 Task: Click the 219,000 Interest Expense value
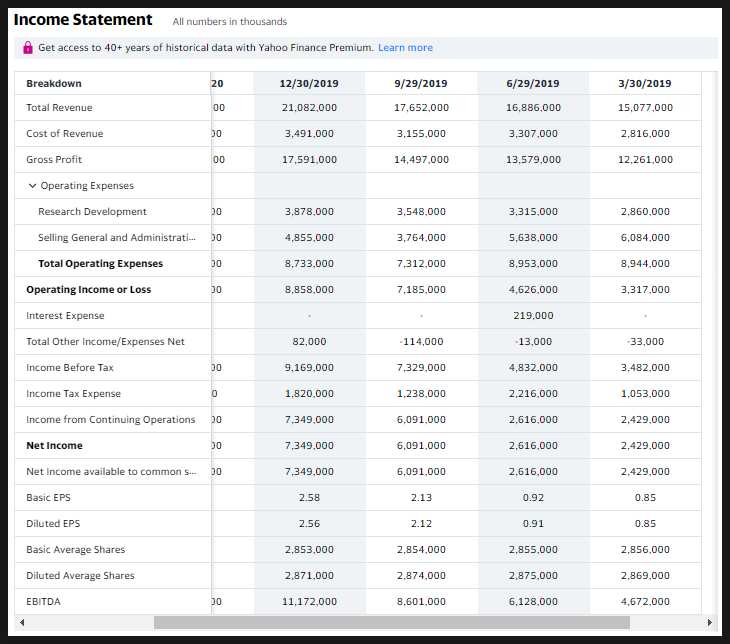533,316
